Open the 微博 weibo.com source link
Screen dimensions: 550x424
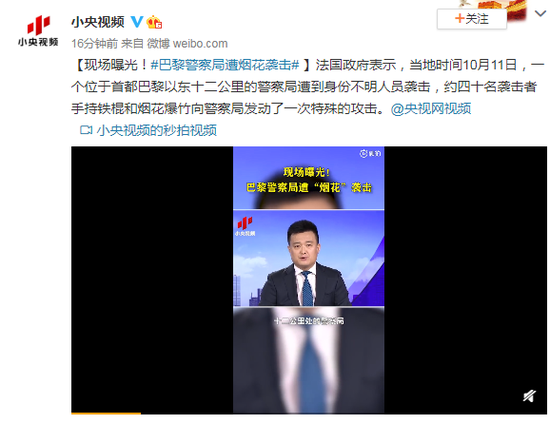(x=187, y=43)
